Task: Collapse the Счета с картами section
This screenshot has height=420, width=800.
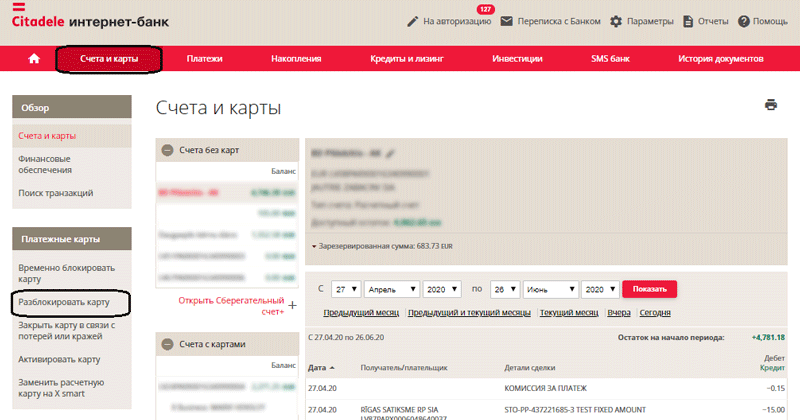Action: point(167,344)
